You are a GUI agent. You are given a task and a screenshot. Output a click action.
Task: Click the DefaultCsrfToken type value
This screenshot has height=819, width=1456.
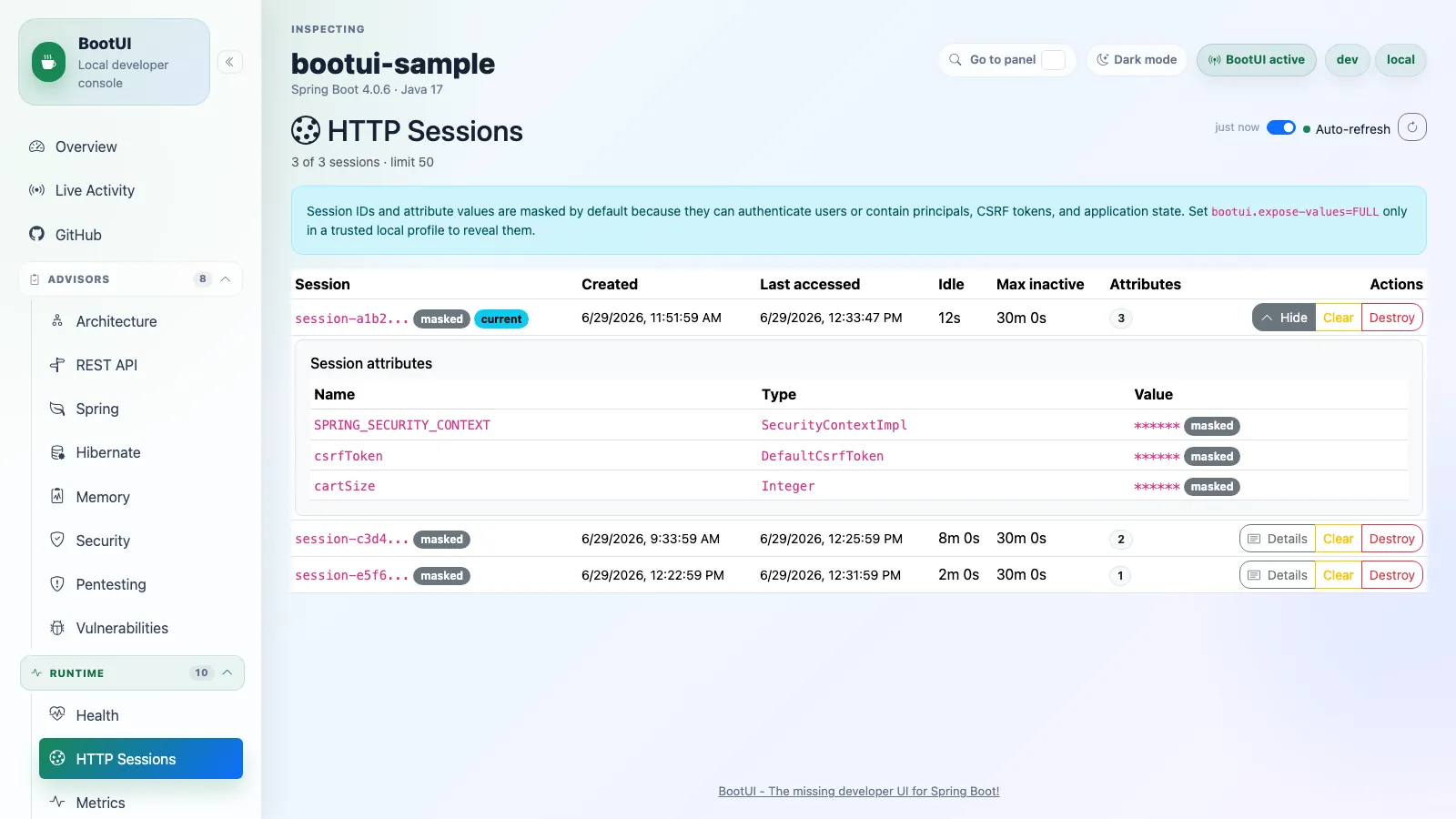823,456
